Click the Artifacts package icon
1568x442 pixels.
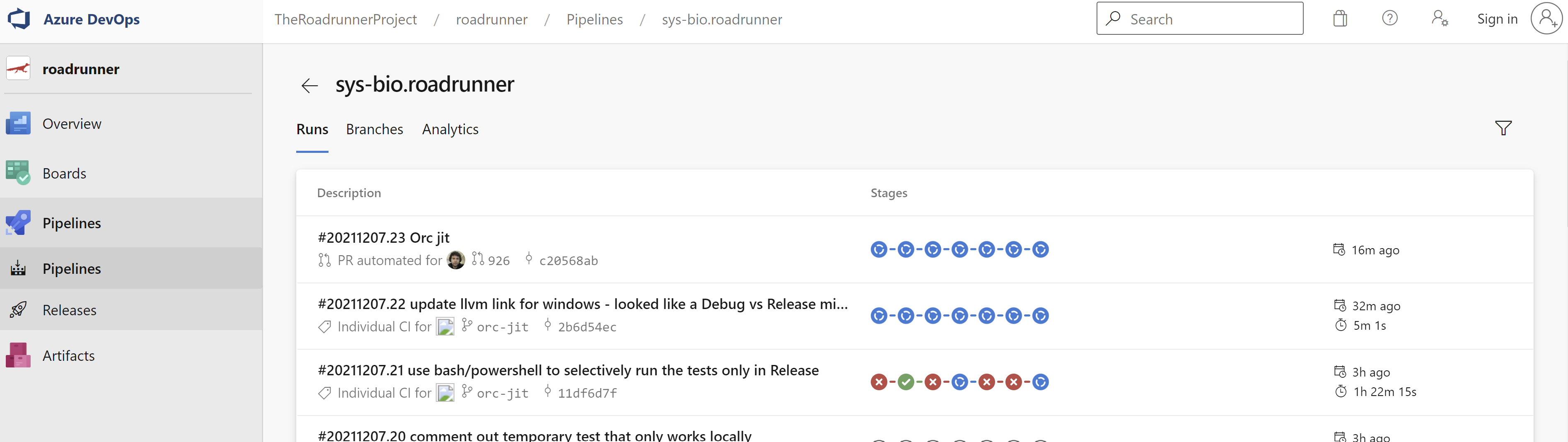18,355
